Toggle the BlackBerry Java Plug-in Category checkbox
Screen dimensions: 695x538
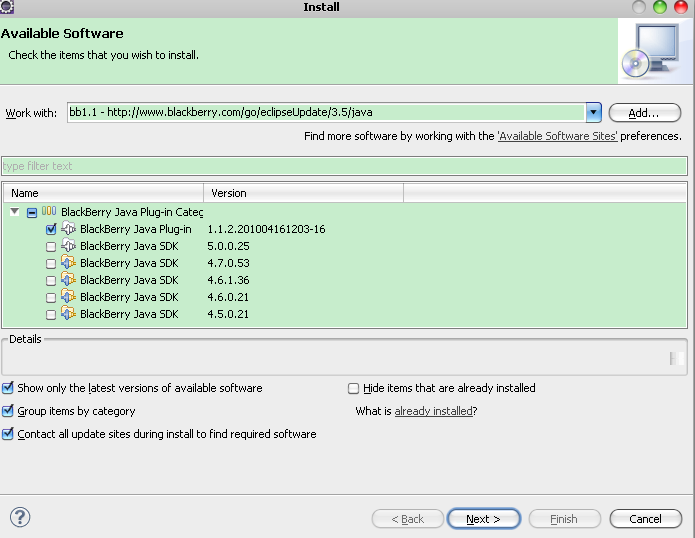tap(31, 212)
